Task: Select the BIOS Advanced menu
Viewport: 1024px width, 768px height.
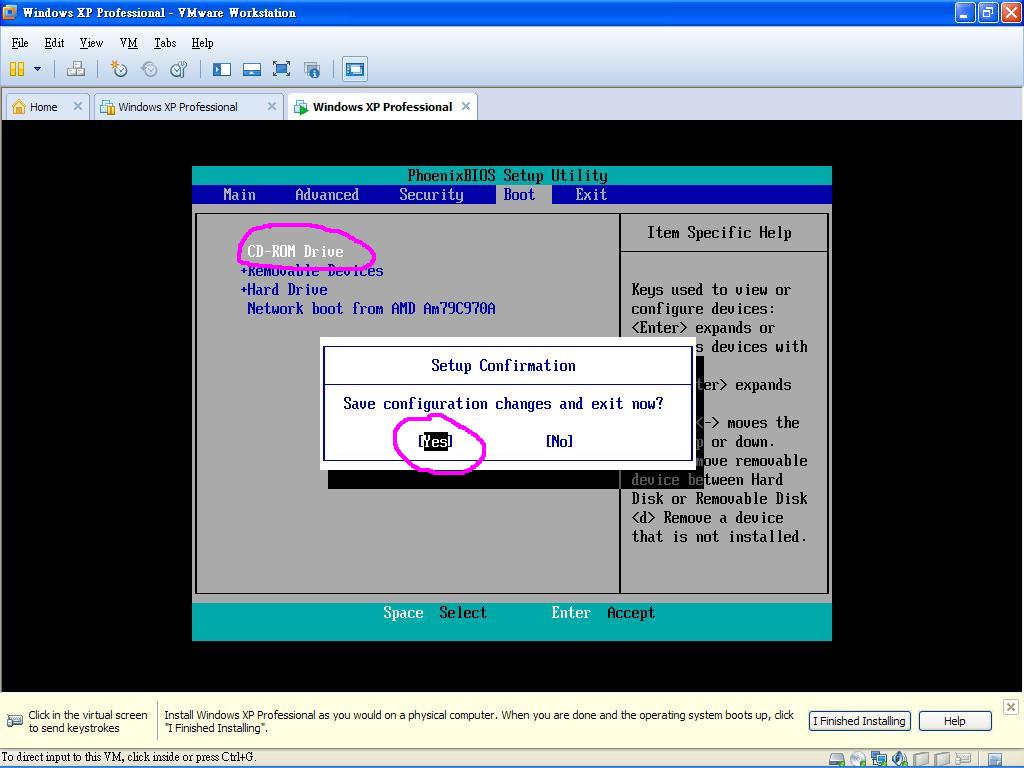Action: point(327,195)
